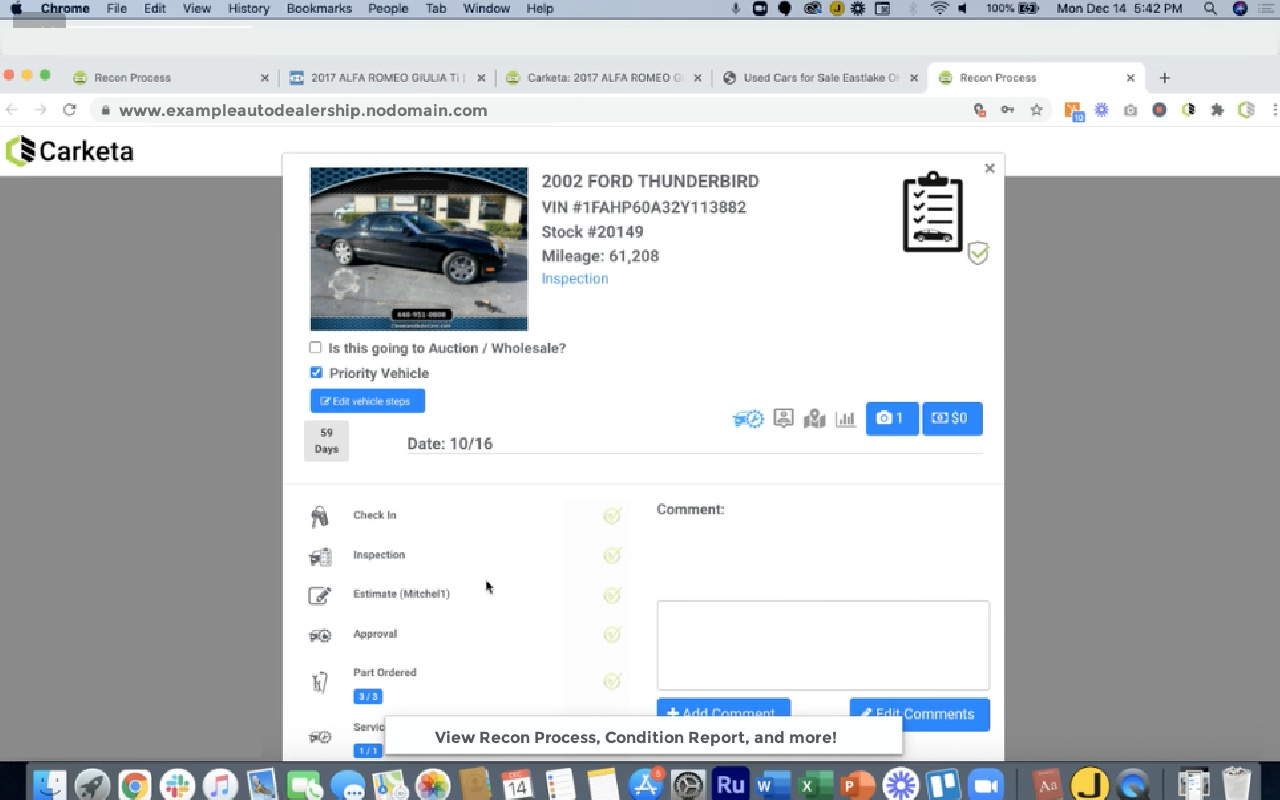1280x800 pixels.
Task: Uncheck the Priority Vehicle checkbox
Action: coord(316,372)
